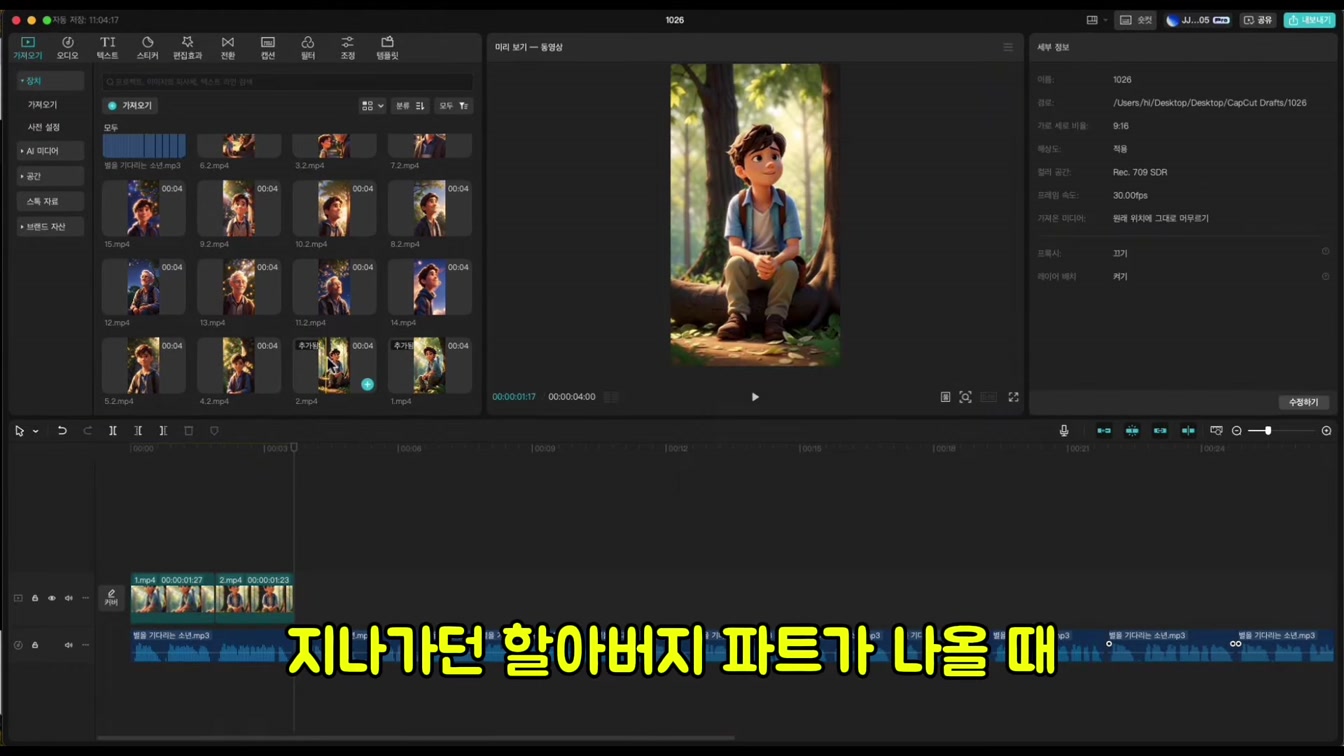Click the 내보내기 (Export) button
This screenshot has height=756, width=1344.
[1309, 20]
